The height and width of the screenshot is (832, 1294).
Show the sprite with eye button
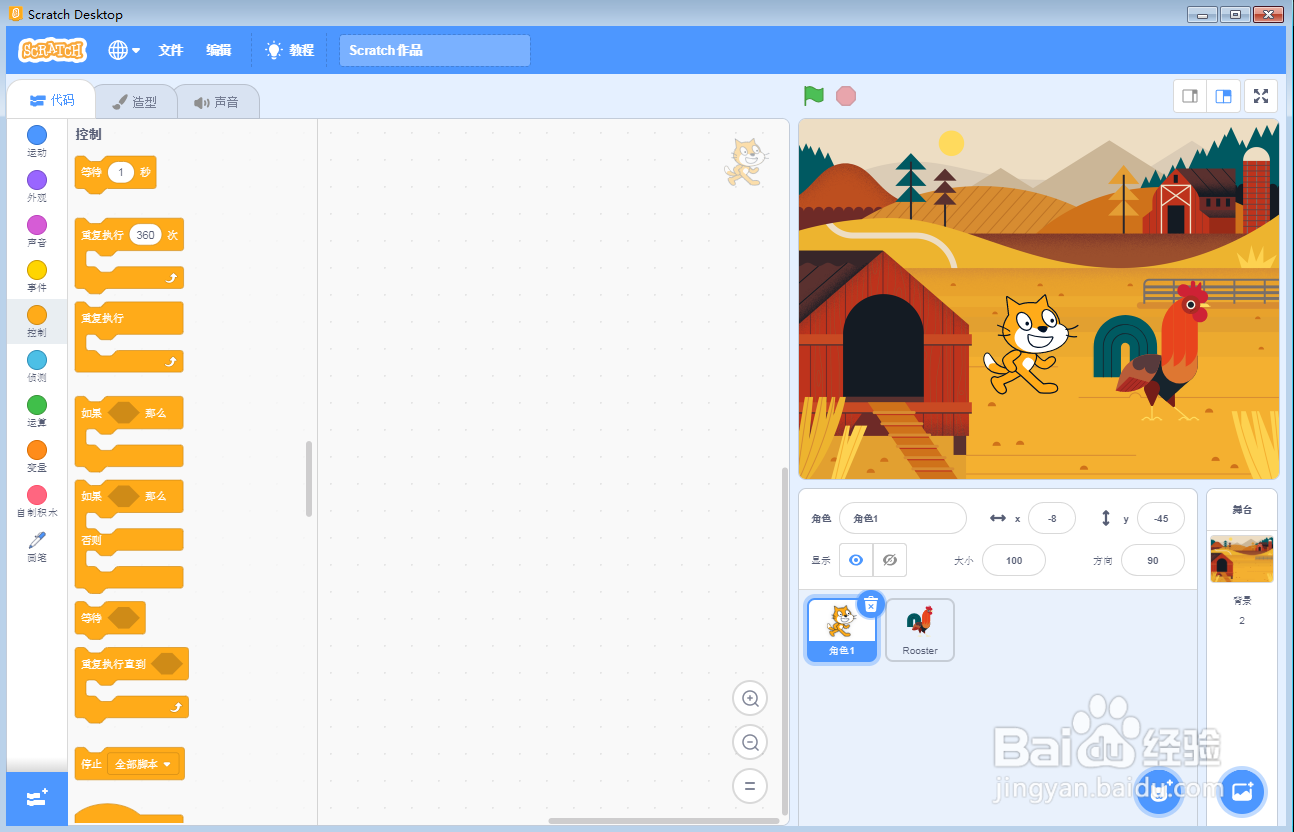tap(856, 560)
